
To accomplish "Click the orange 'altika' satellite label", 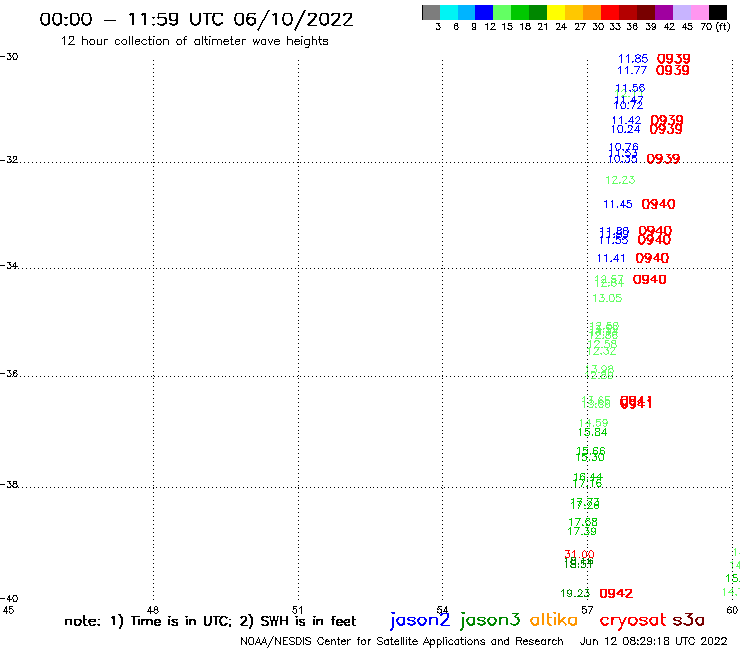I will point(553,620).
